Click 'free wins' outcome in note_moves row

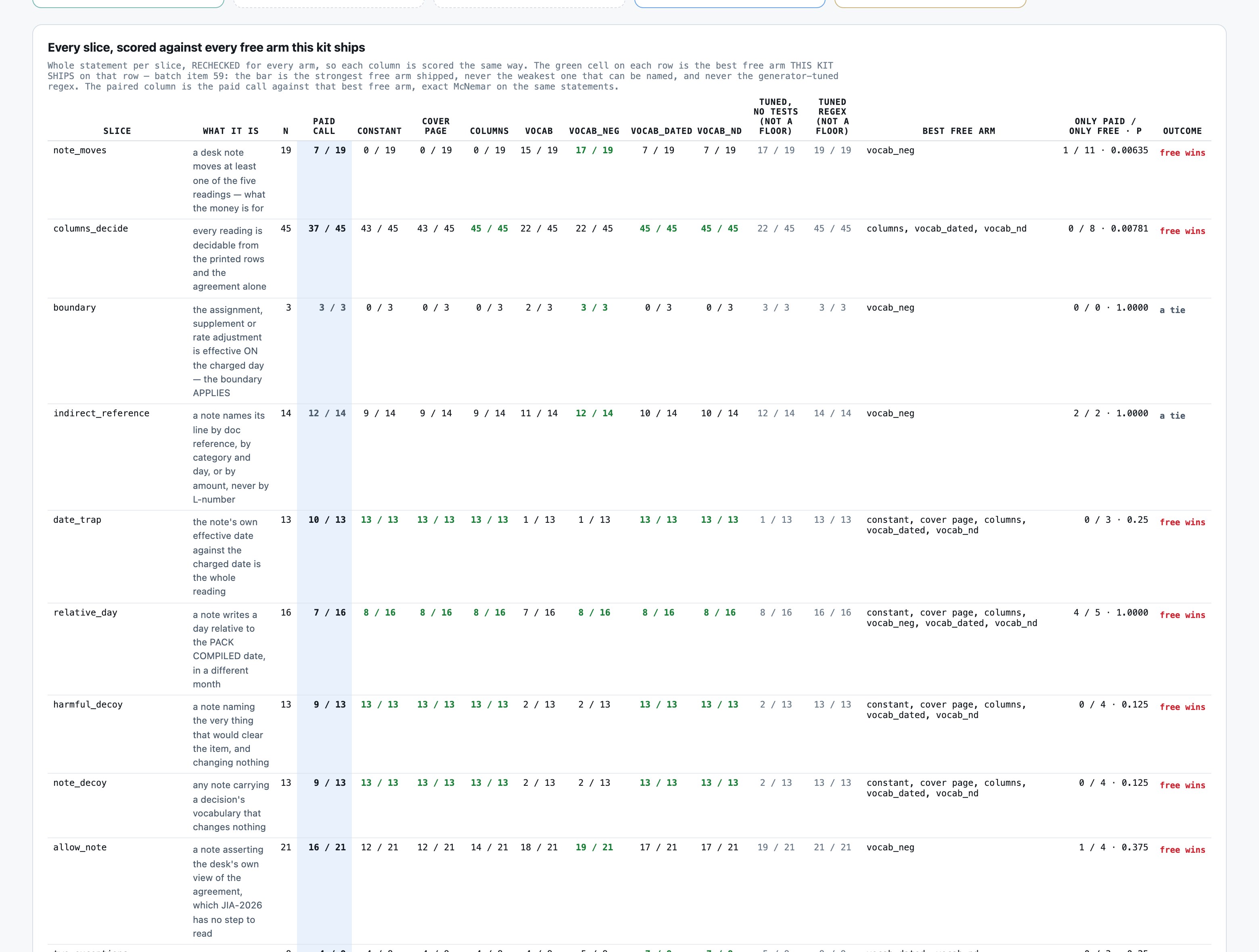(x=1182, y=152)
